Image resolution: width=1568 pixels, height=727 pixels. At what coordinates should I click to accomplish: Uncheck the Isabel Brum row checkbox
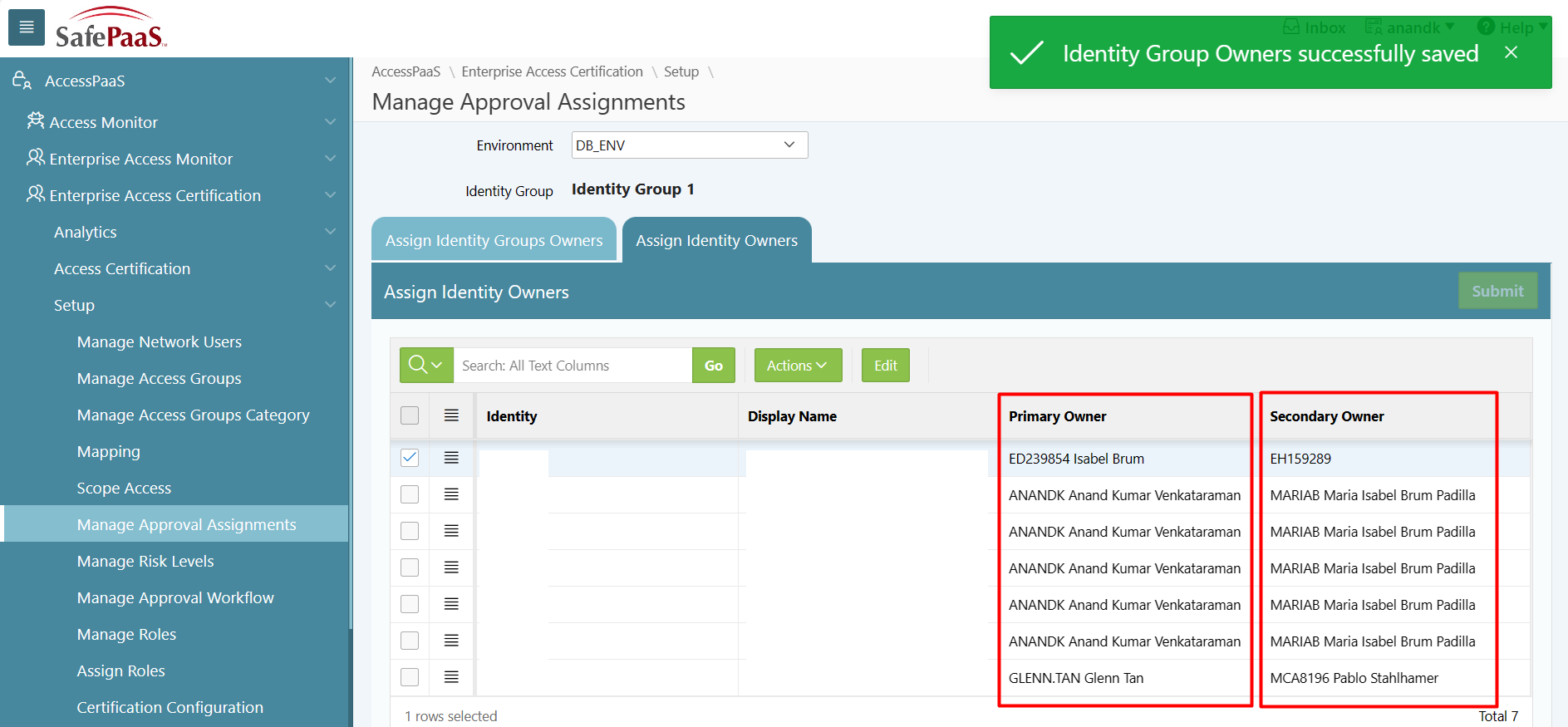tap(410, 458)
